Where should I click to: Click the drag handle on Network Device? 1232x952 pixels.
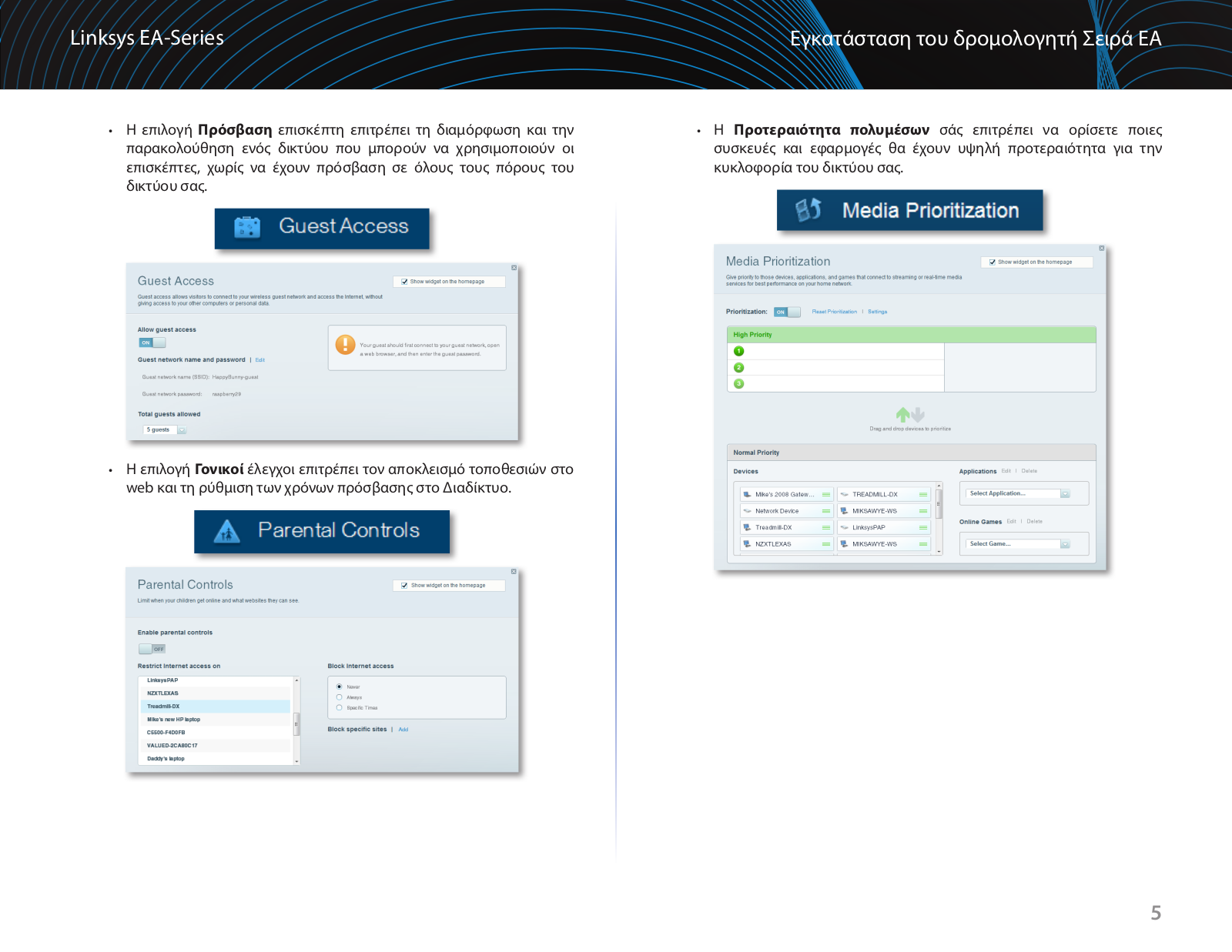coord(825,511)
